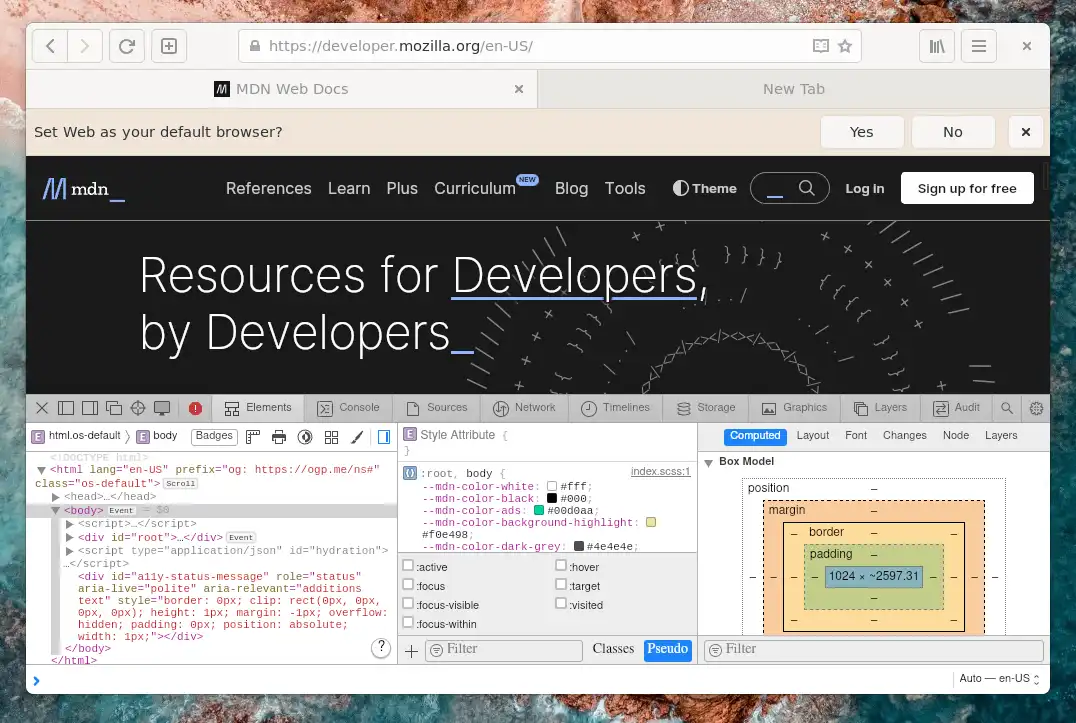Open the device settings monitor icon
Screen dimensions: 1076x723
coord(162,408)
